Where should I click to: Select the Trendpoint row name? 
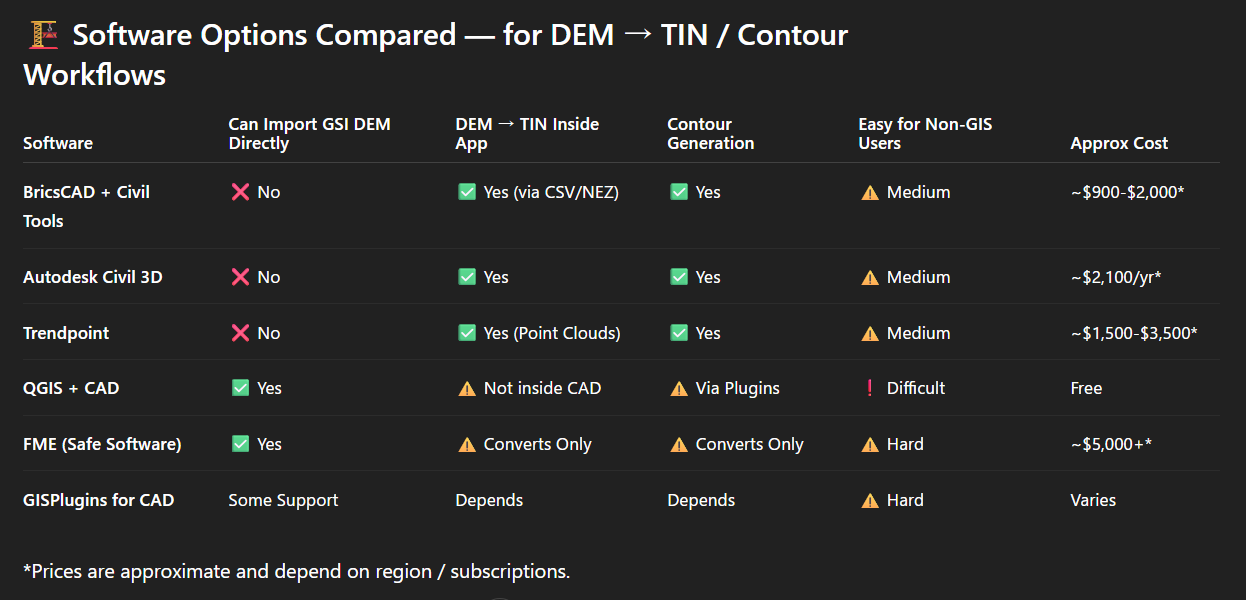pyautogui.click(x=66, y=333)
